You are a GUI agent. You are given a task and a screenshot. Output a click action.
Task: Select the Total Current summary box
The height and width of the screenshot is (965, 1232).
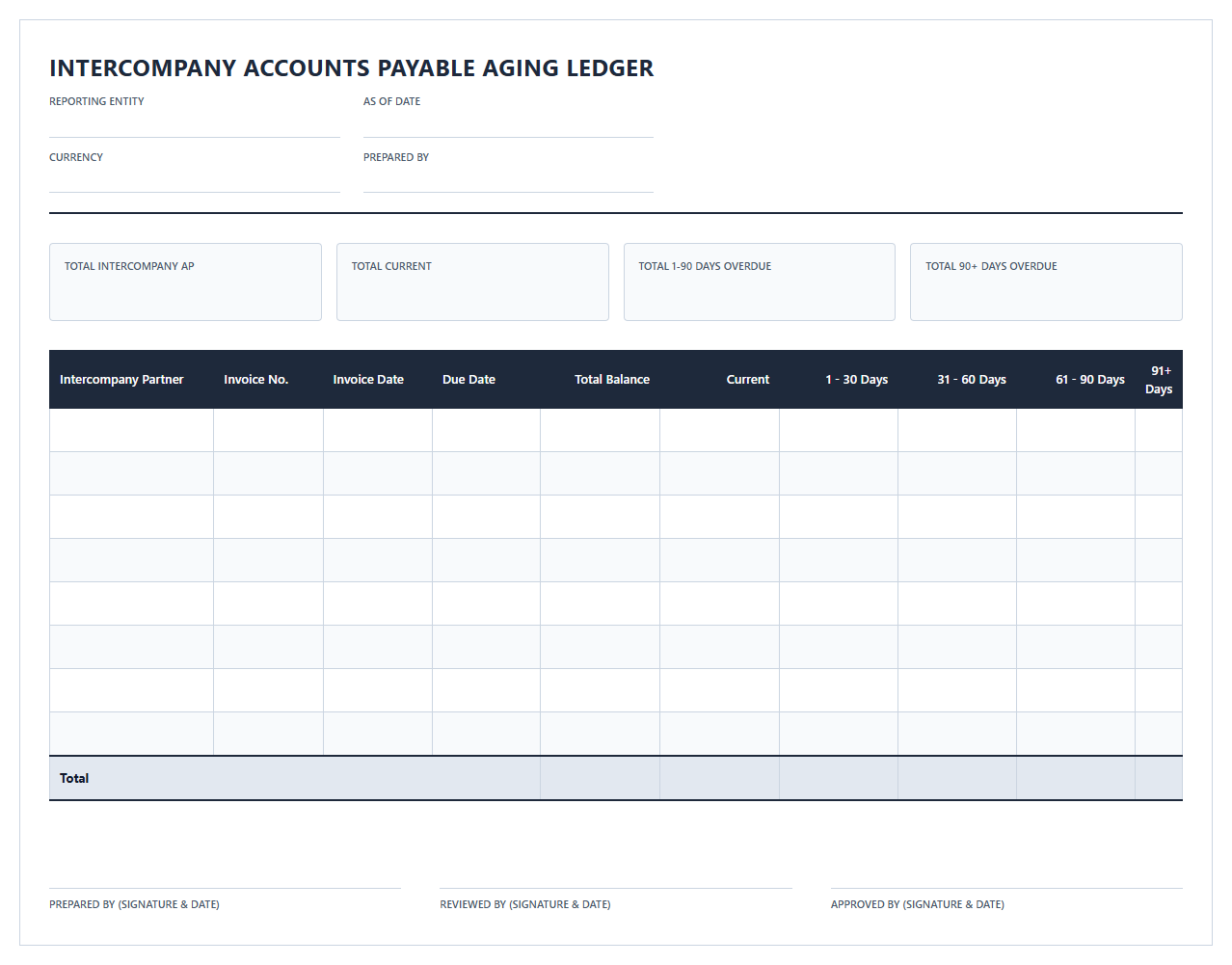(472, 281)
